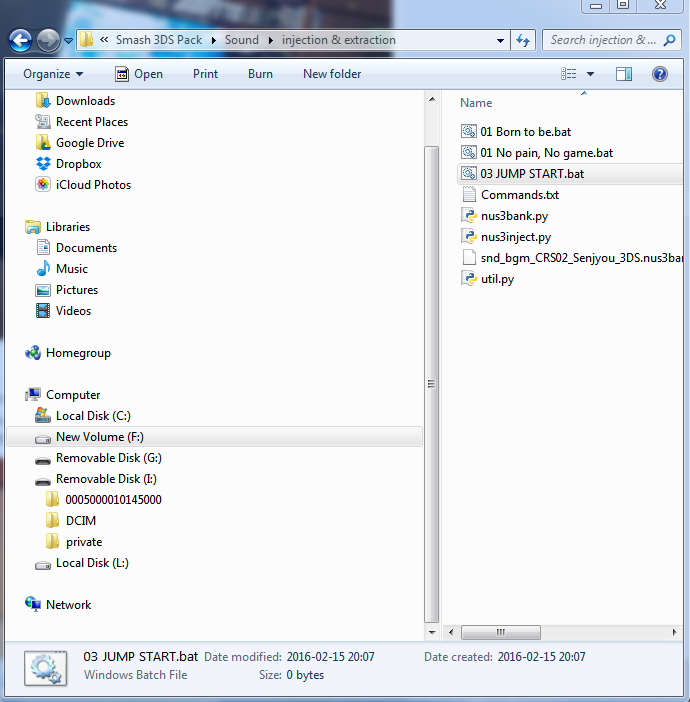The width and height of the screenshot is (690, 702).
Task: Select nus3bank.py file
Action: pos(505,216)
